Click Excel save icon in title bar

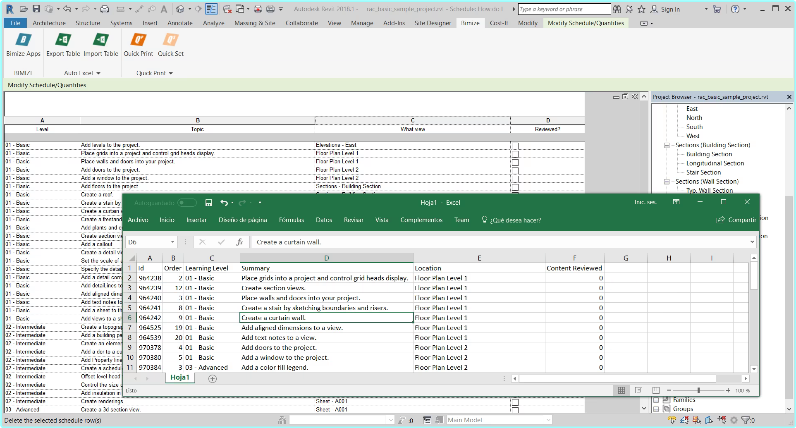point(208,203)
